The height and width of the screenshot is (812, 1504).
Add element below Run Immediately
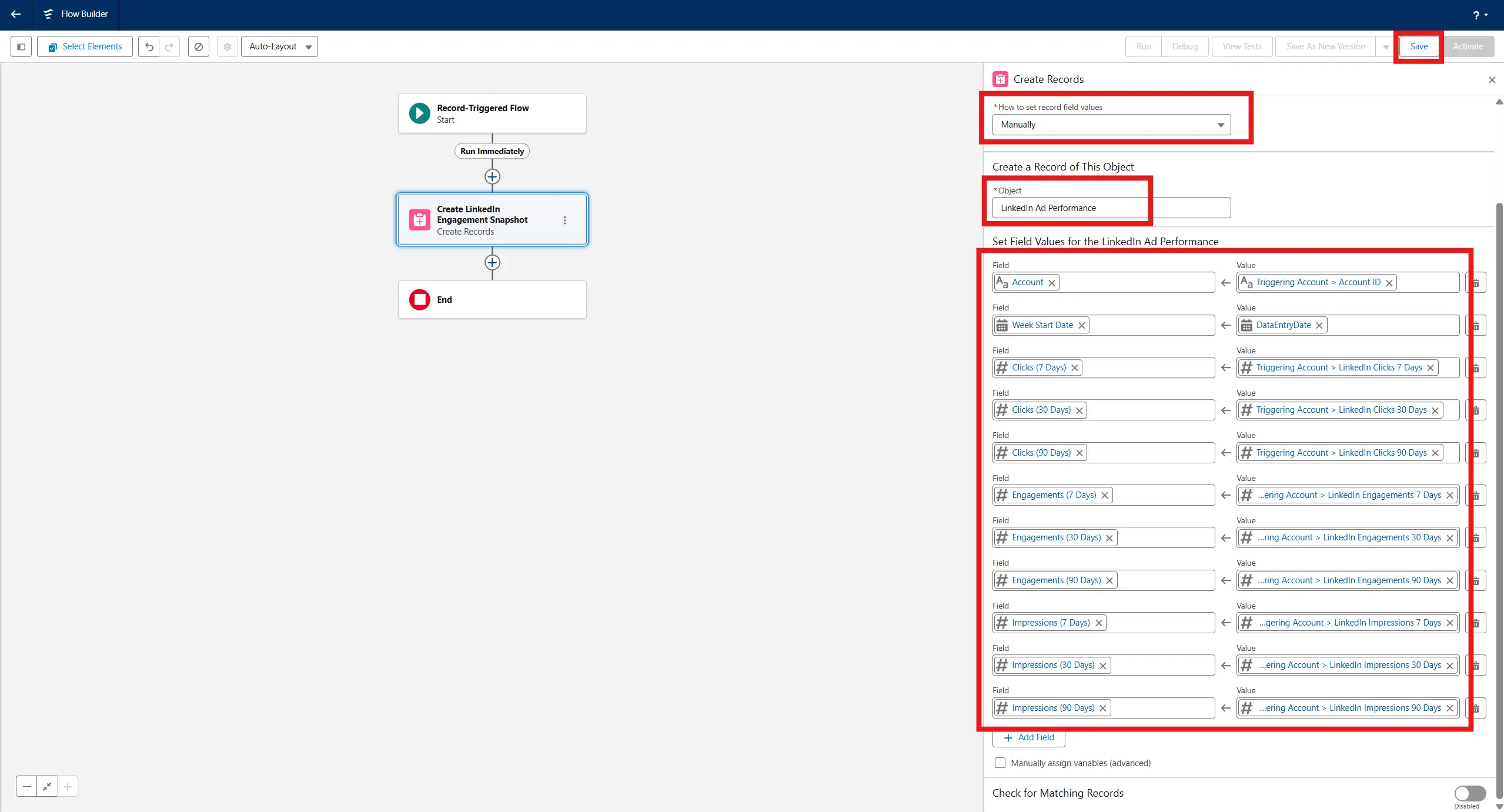click(x=492, y=176)
